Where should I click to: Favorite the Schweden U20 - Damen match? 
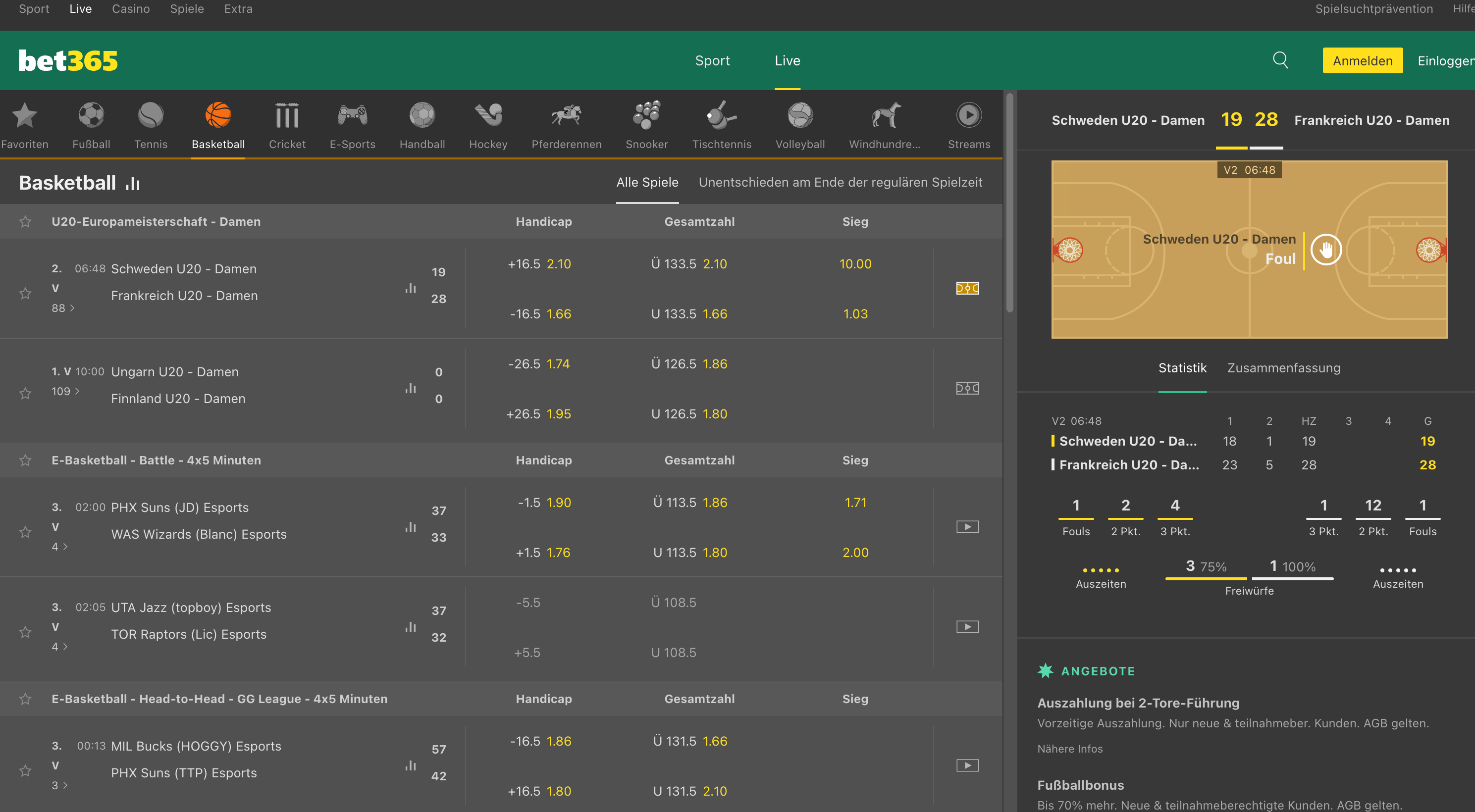click(25, 293)
